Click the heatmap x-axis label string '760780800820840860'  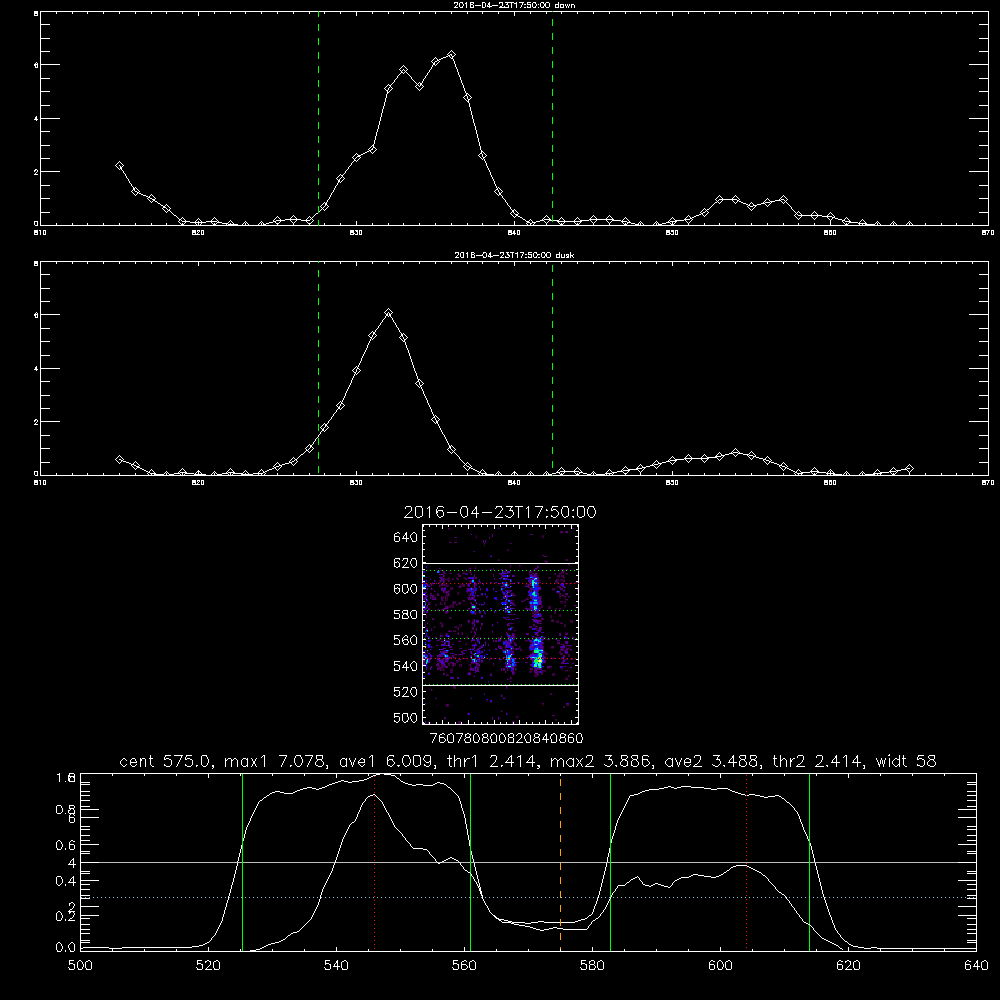[506, 738]
